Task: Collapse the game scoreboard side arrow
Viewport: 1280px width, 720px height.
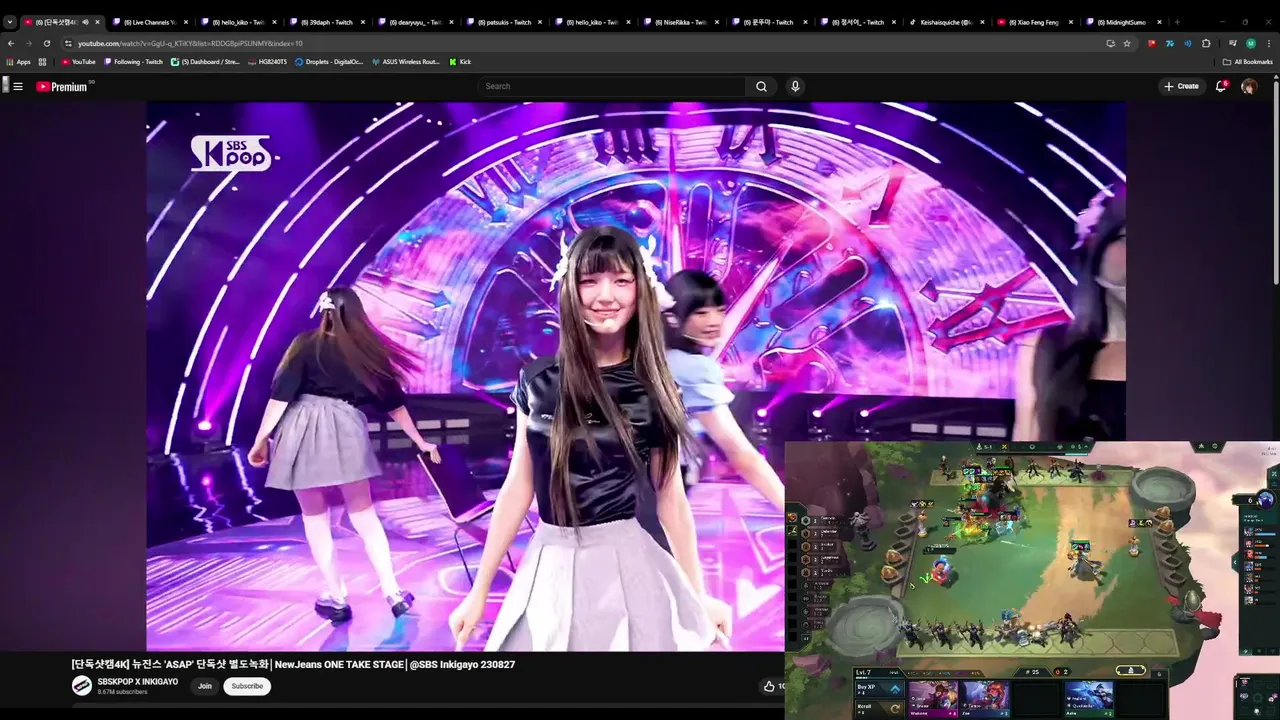Action: (1234, 563)
